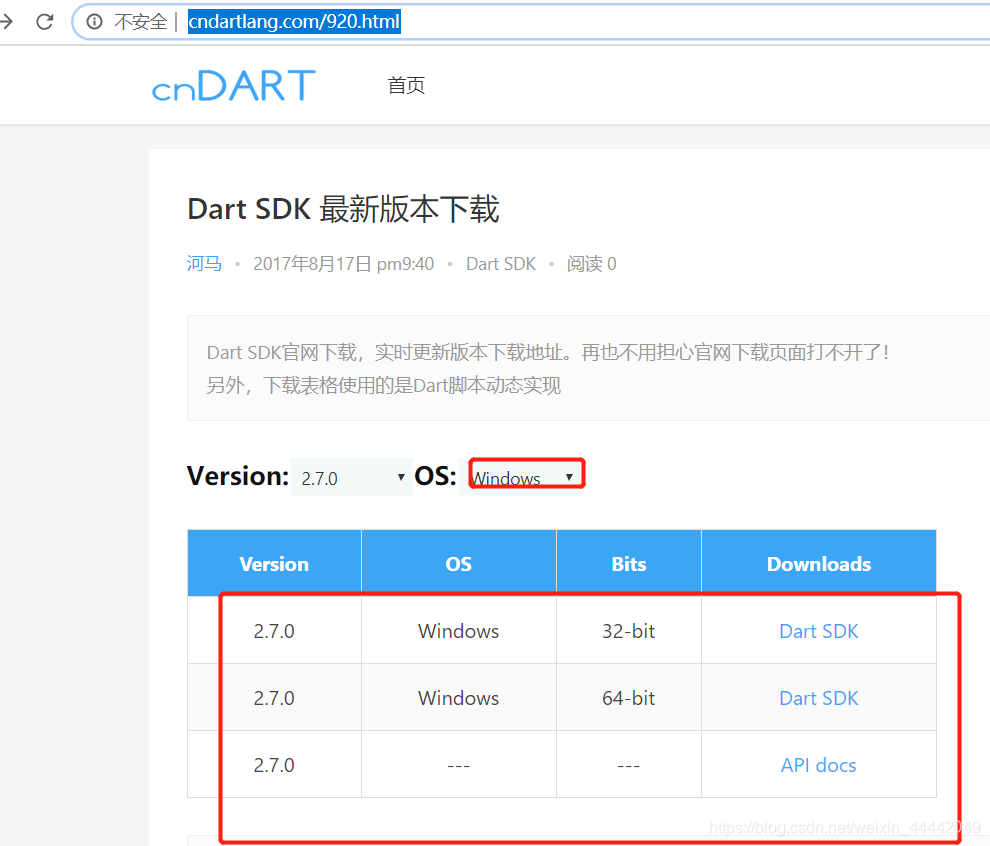Select the date 2017年8月17日 pm9:40
This screenshot has width=990, height=846.
tap(343, 263)
